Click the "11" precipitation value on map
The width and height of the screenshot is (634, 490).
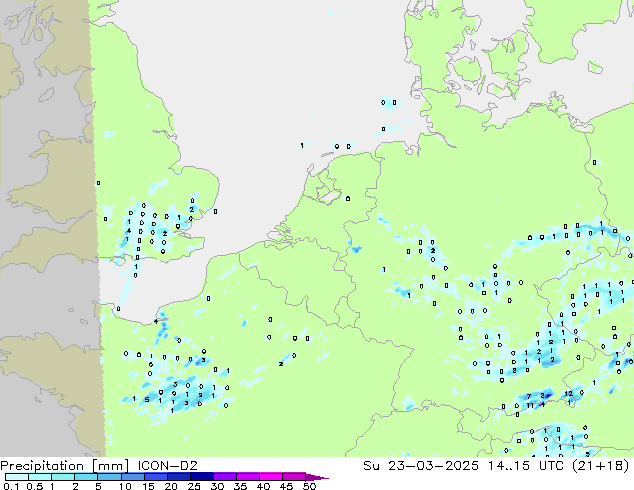530,406
